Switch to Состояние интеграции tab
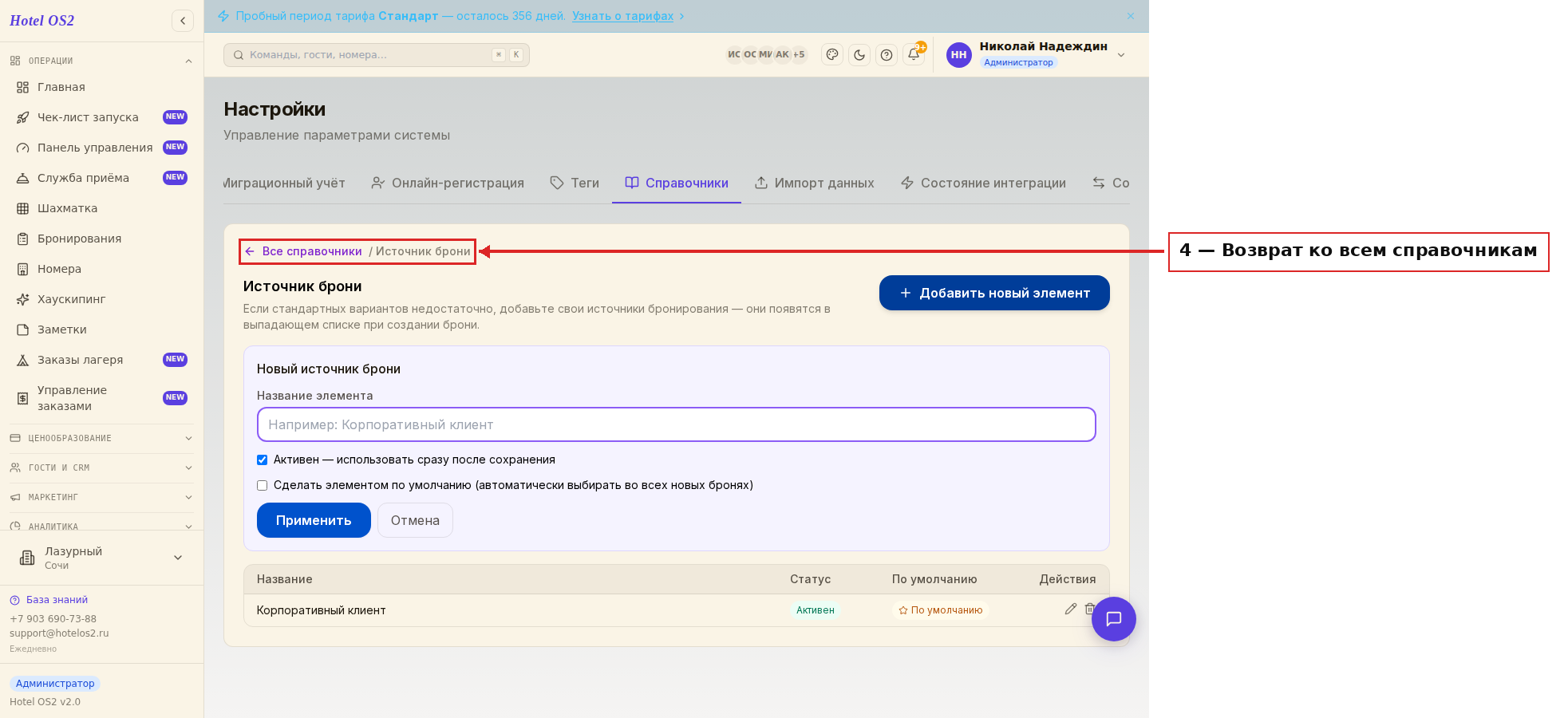The image size is (1568, 718). 983,183
